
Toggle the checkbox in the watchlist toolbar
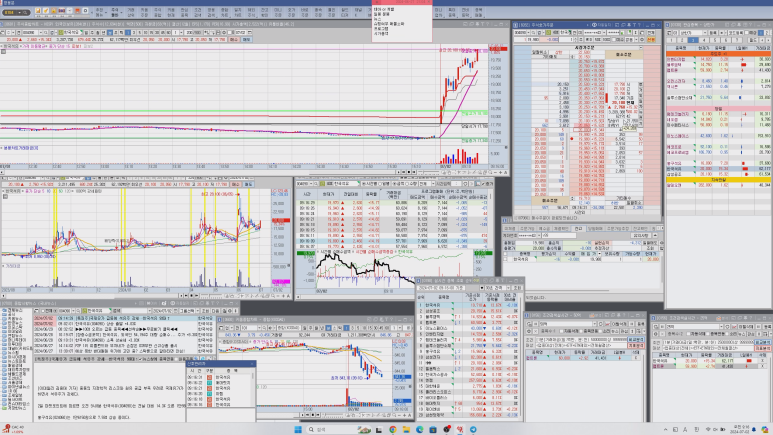pos(746,33)
